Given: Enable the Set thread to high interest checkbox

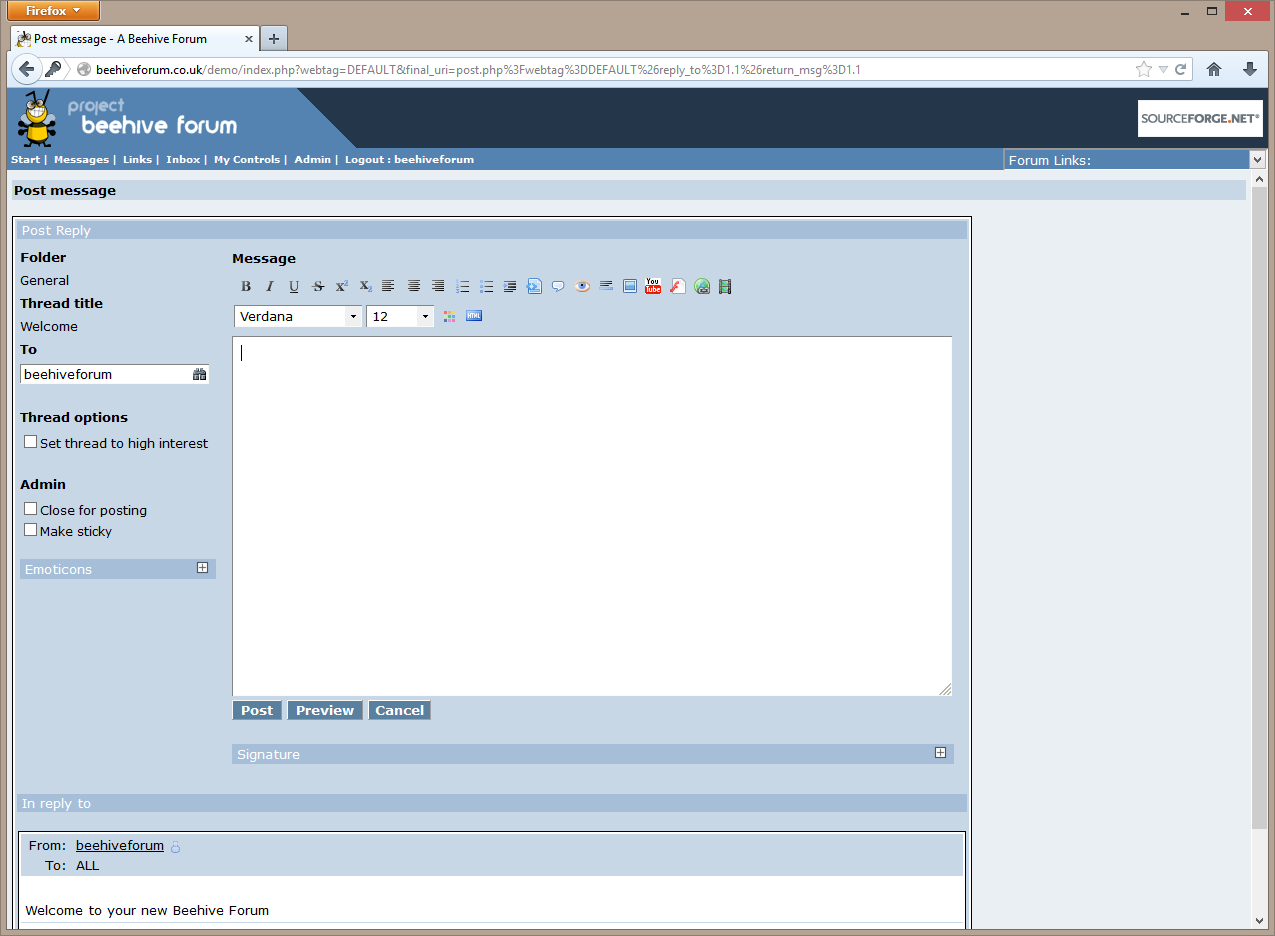Looking at the screenshot, I should [30, 441].
